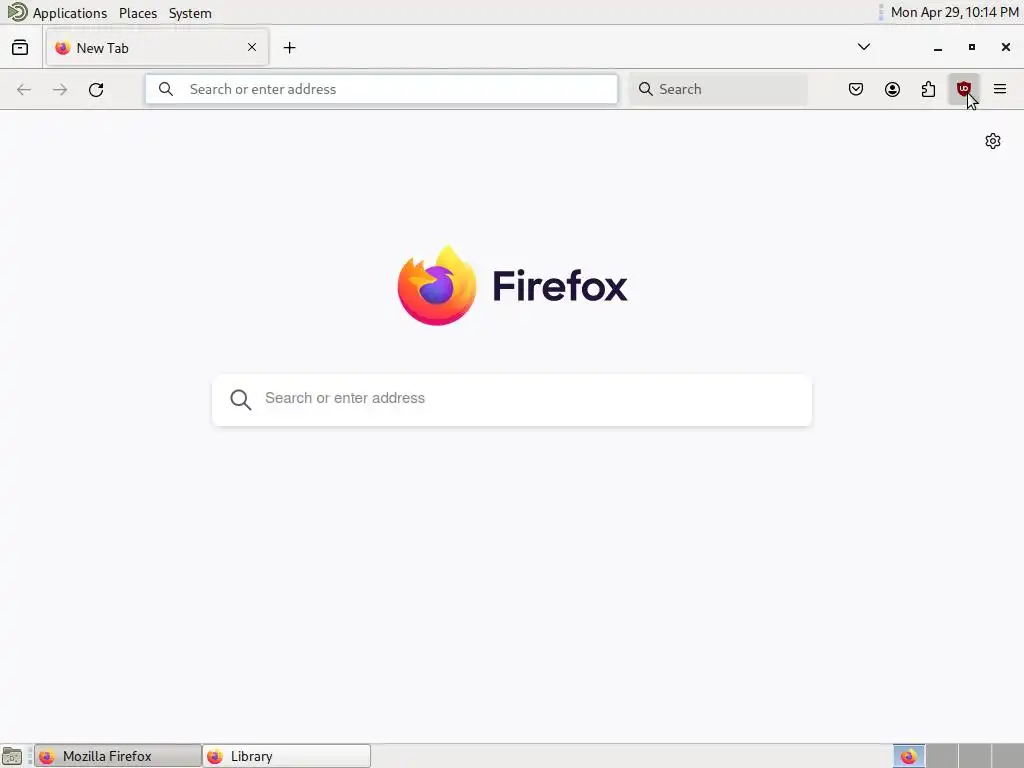The image size is (1024, 768).
Task: Save page with Pocket icon
Action: (856, 89)
